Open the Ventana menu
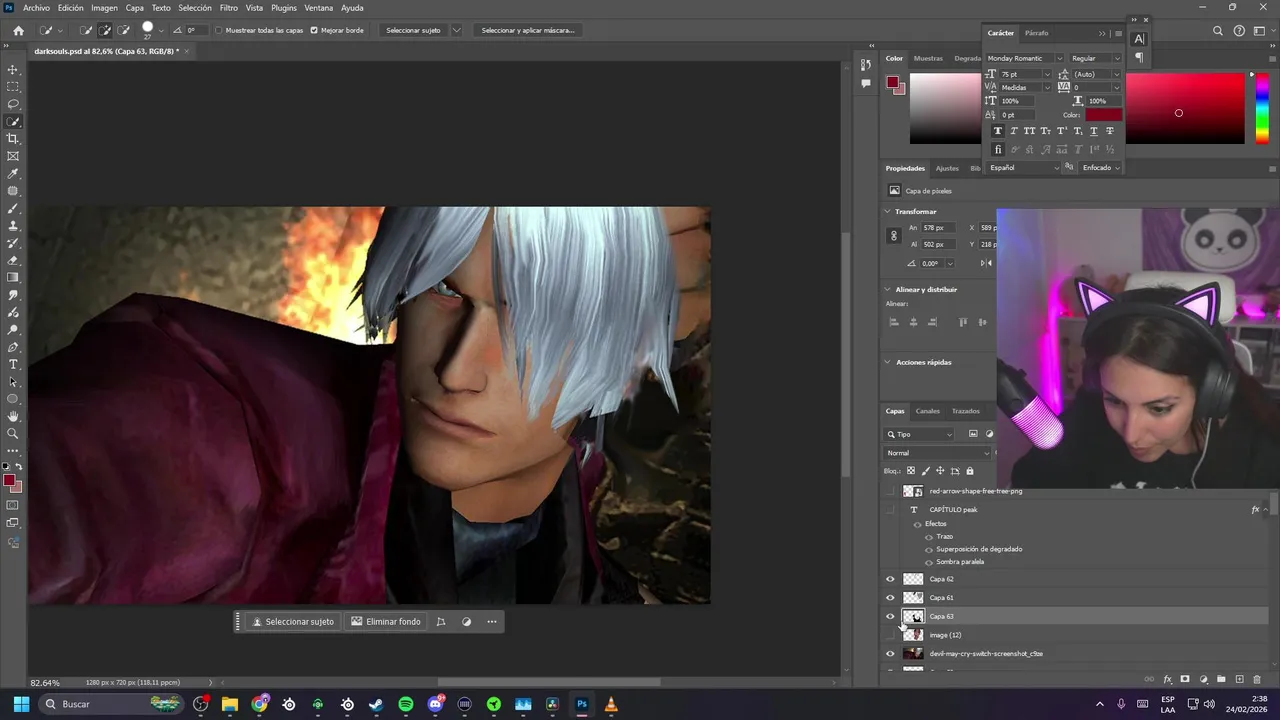Image resolution: width=1280 pixels, height=720 pixels. [x=319, y=8]
